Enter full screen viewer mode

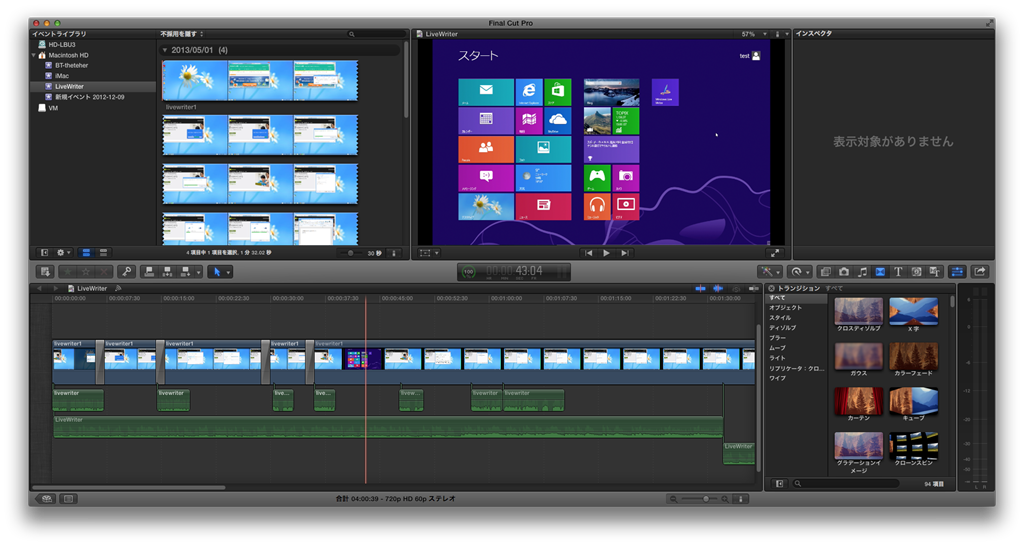pos(775,253)
